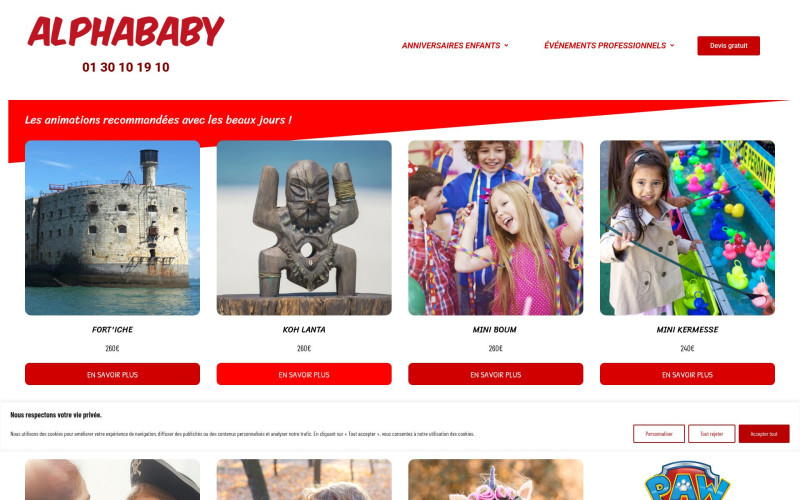Click En savoir plus under Koh Lanta
This screenshot has height=500, width=800.
tap(304, 374)
